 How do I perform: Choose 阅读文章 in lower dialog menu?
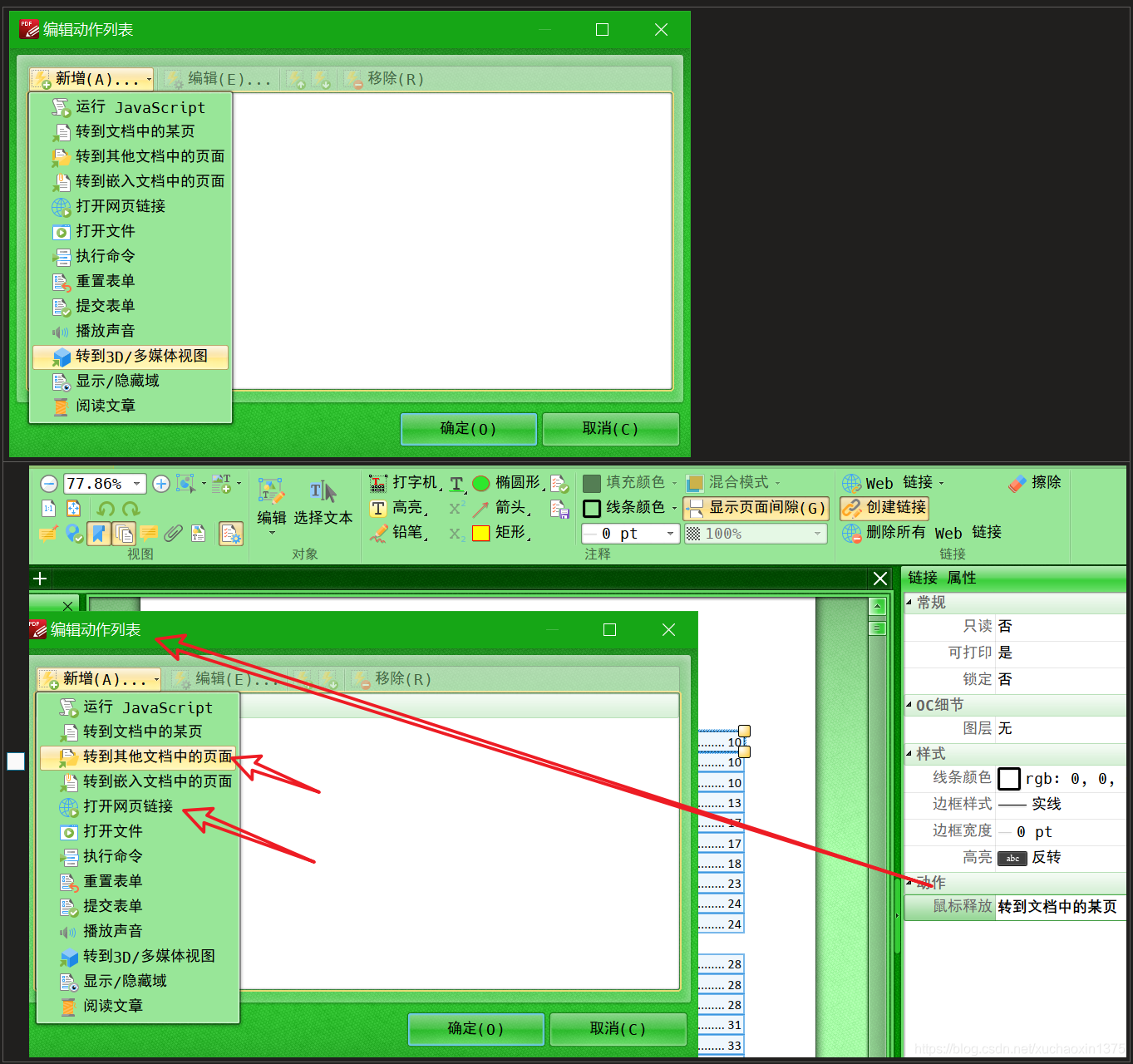[138, 1007]
